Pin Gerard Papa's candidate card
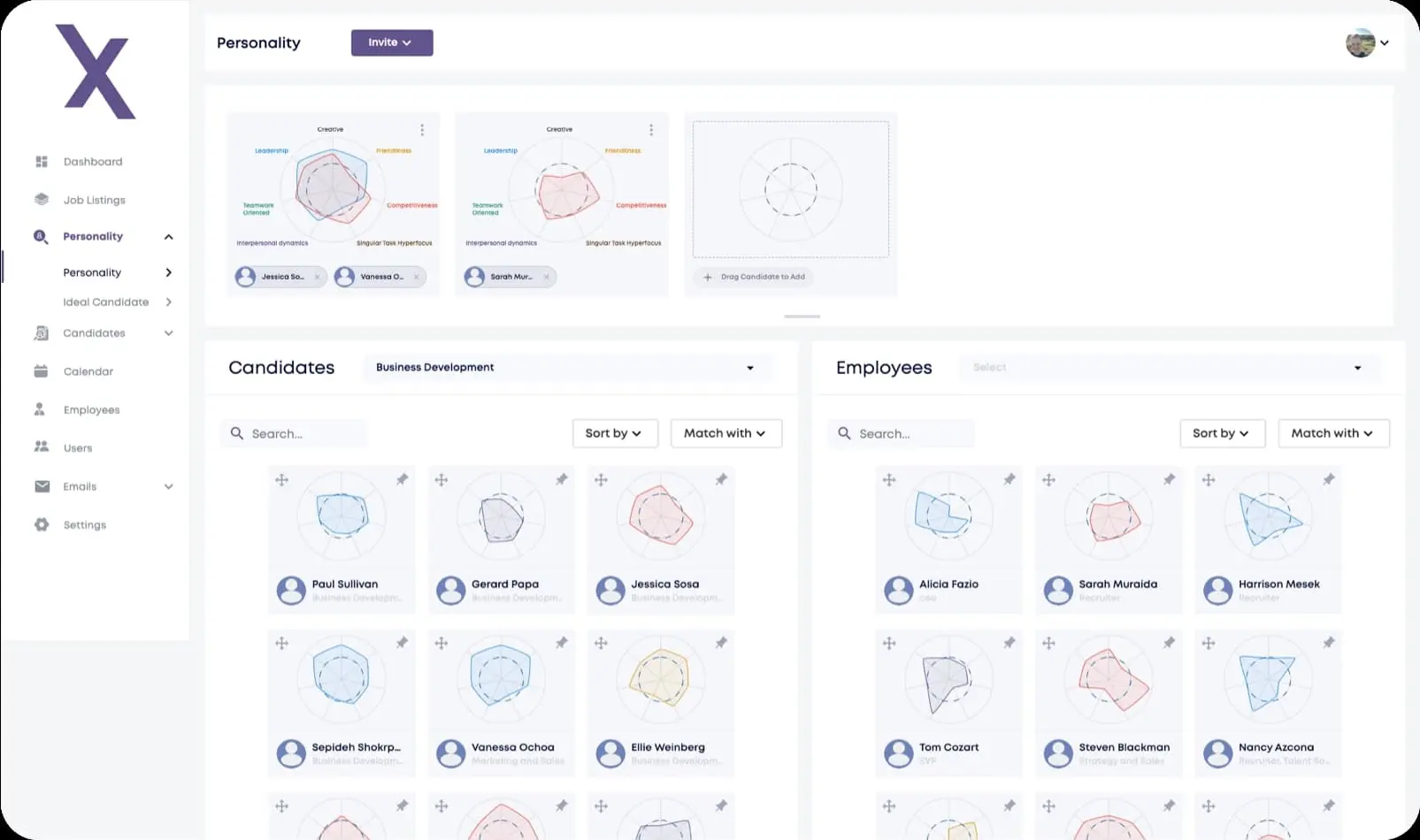Screen dimensions: 1420x840 (561, 479)
